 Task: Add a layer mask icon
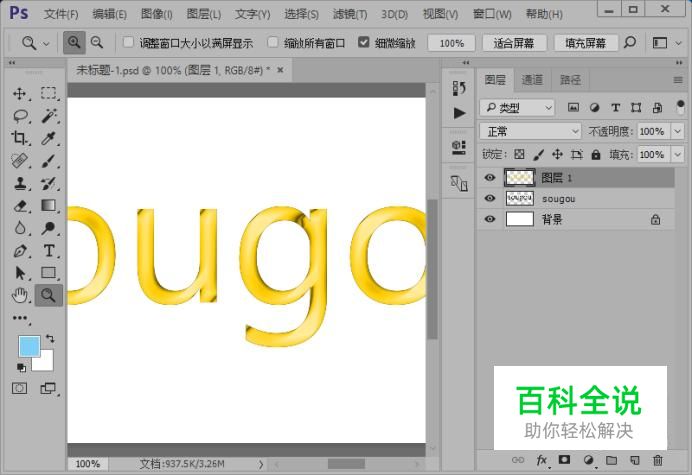564,460
